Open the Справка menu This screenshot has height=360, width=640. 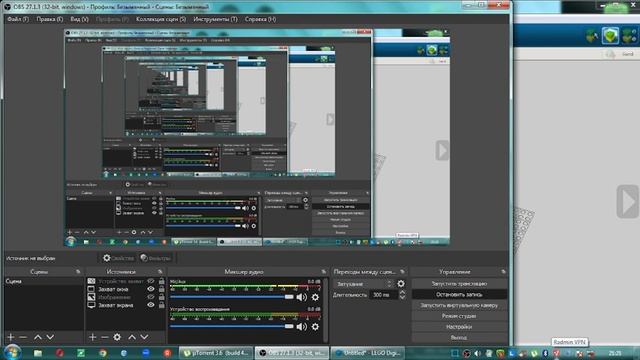tap(260, 19)
